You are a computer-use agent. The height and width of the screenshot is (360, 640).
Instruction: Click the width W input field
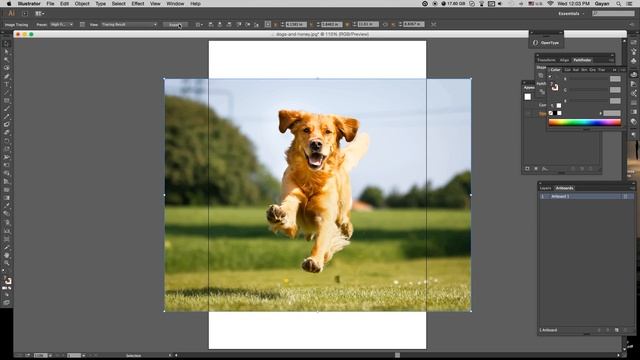click(x=368, y=24)
